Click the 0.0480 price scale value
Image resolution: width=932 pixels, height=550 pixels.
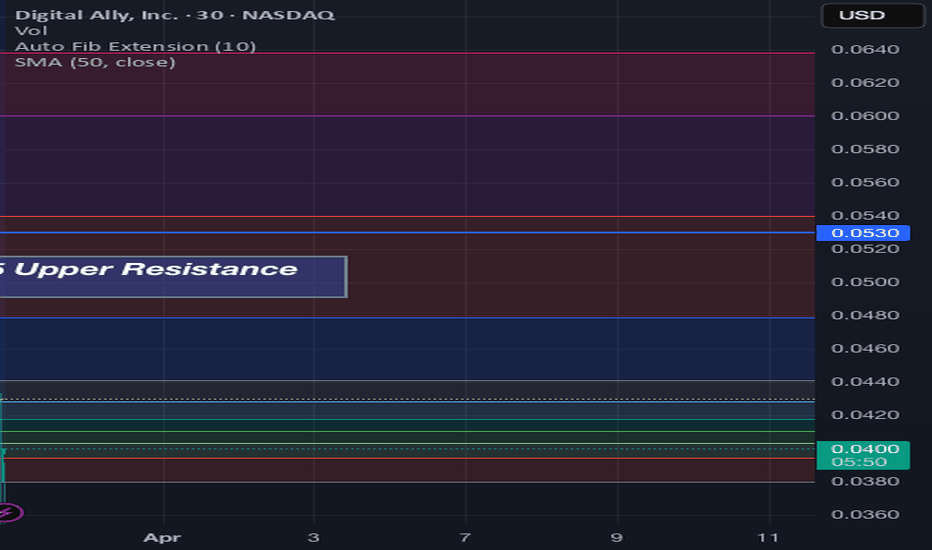[x=865, y=315]
